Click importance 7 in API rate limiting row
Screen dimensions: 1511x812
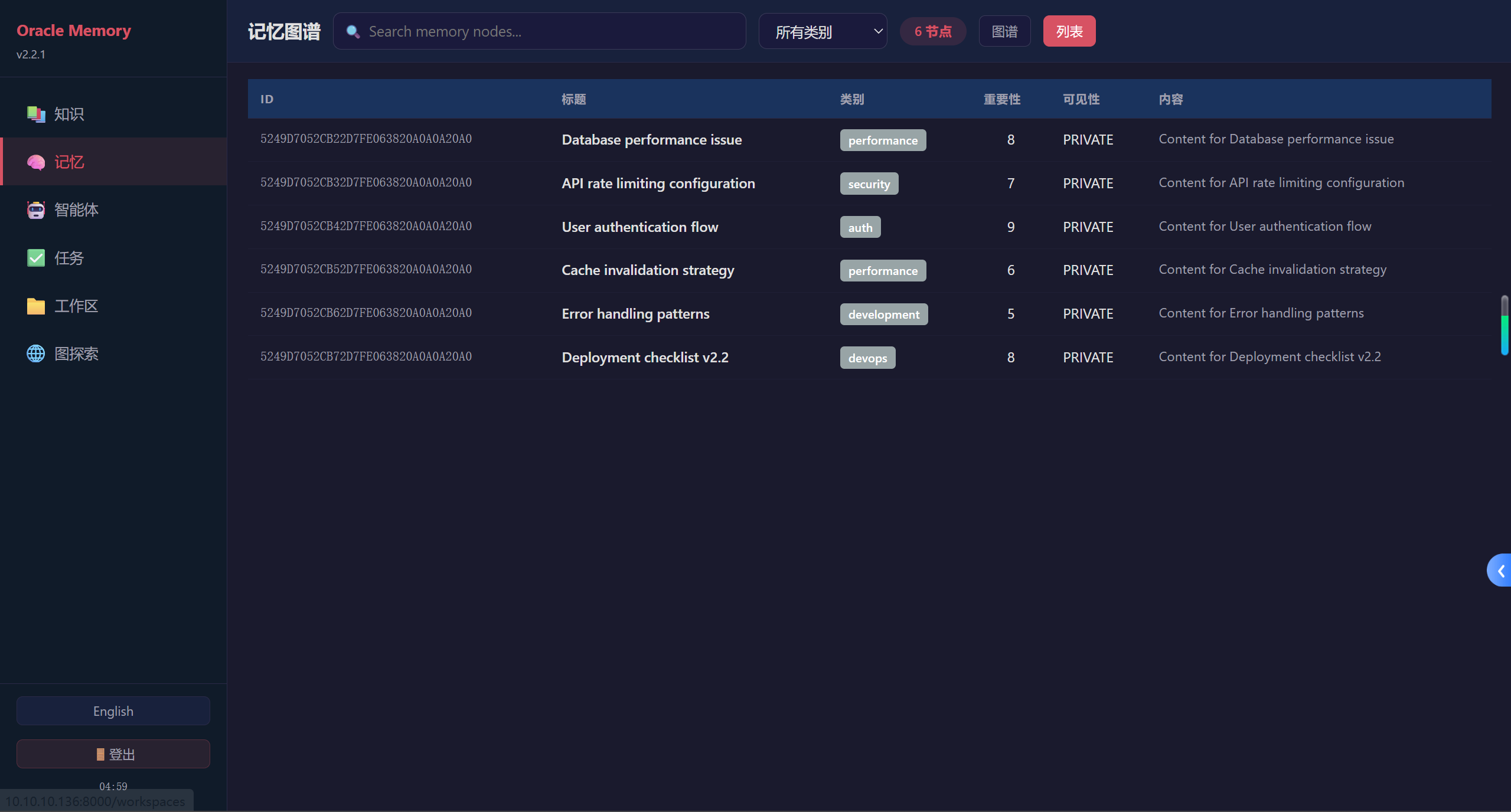[1011, 184]
